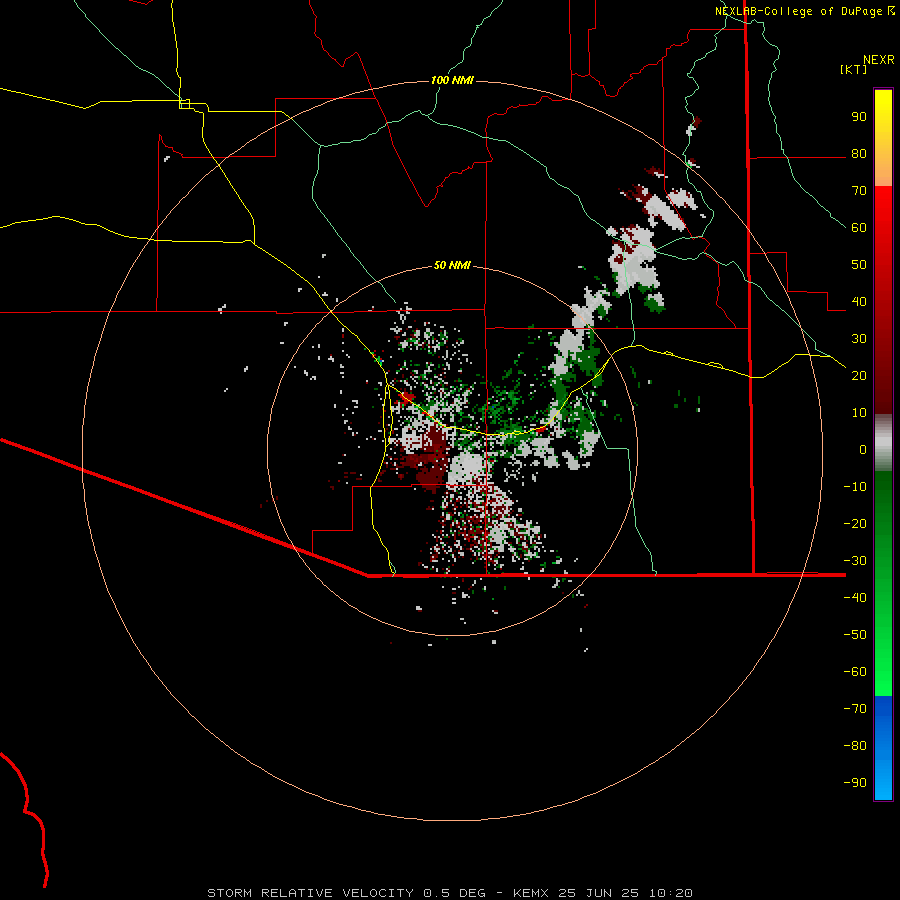Click the 50 NMI range ring label
Image resolution: width=900 pixels, height=900 pixels.
tap(452, 265)
